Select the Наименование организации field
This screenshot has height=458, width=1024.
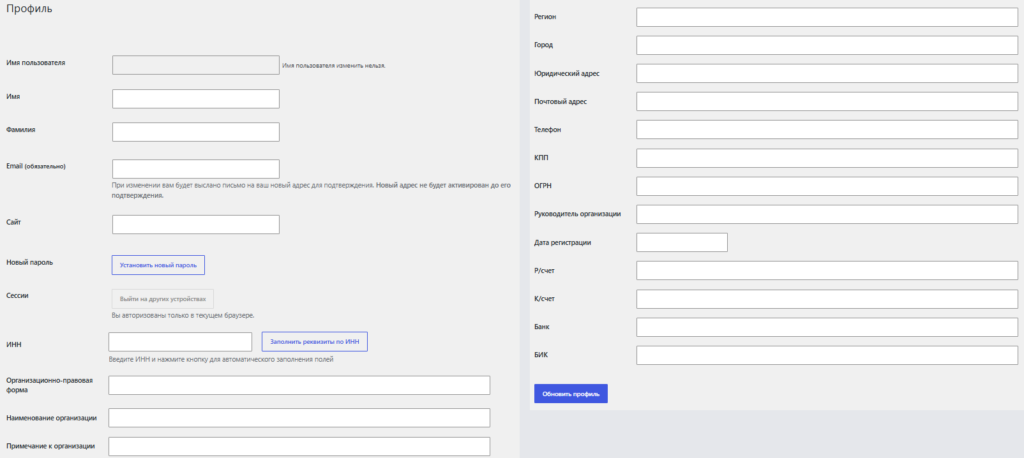pyautogui.click(x=299, y=418)
